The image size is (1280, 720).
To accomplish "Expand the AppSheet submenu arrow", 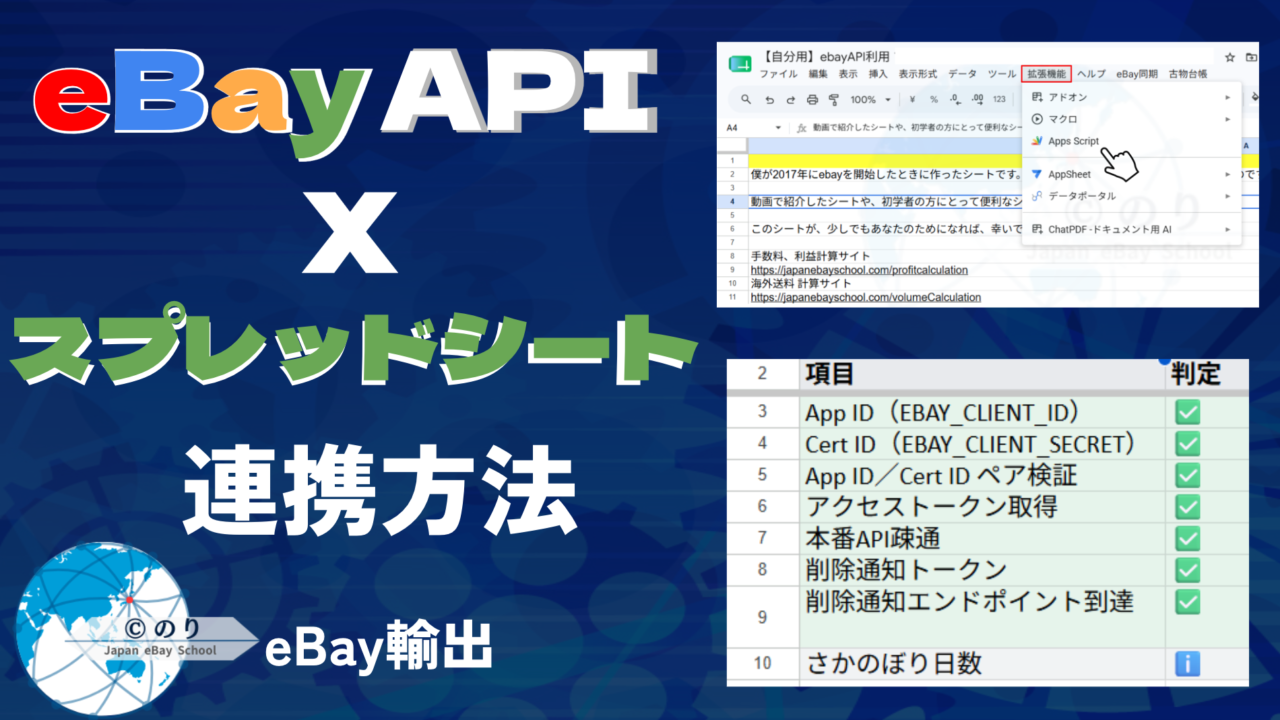I will (x=1228, y=174).
